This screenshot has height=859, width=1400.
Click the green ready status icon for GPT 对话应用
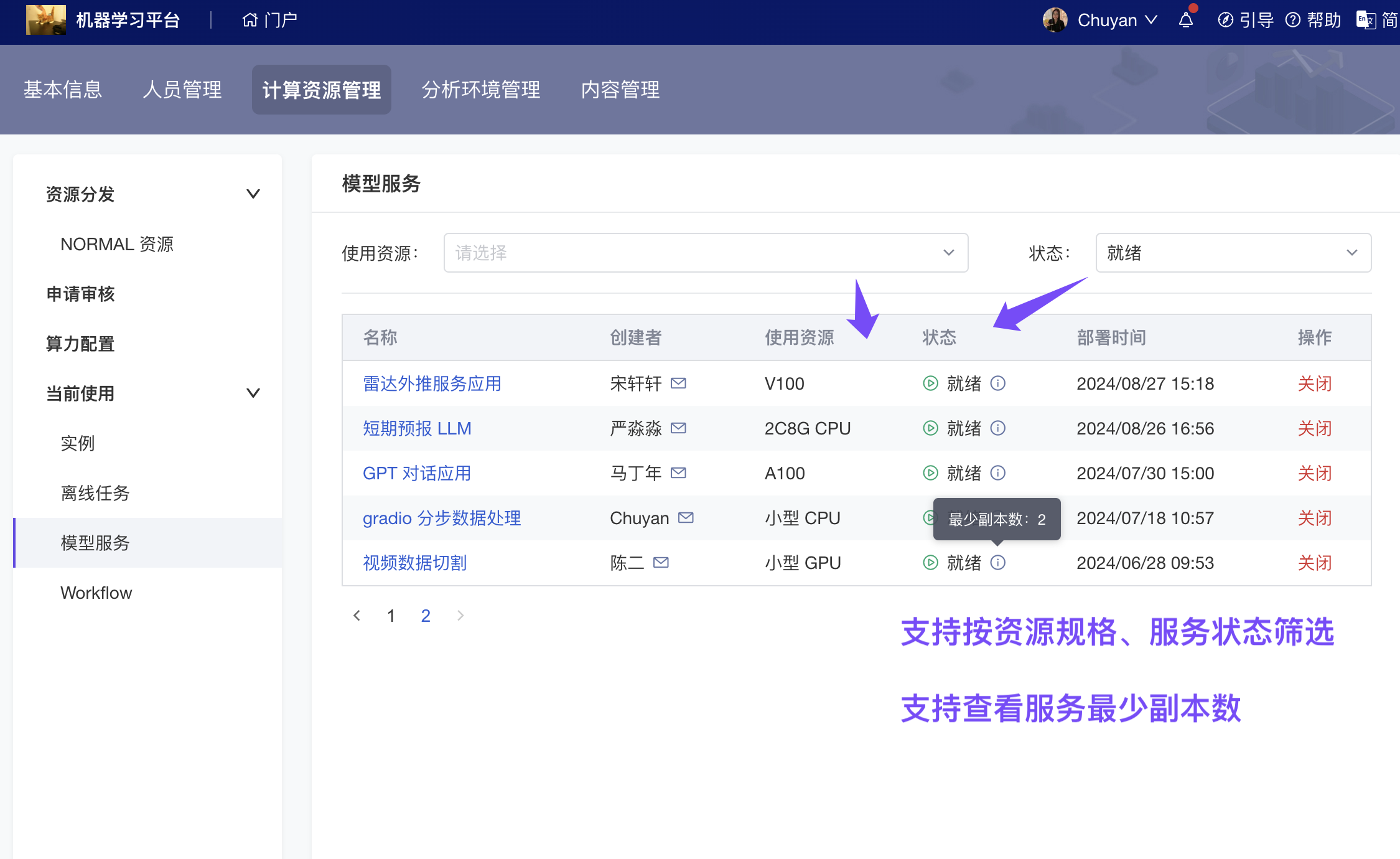(x=930, y=473)
